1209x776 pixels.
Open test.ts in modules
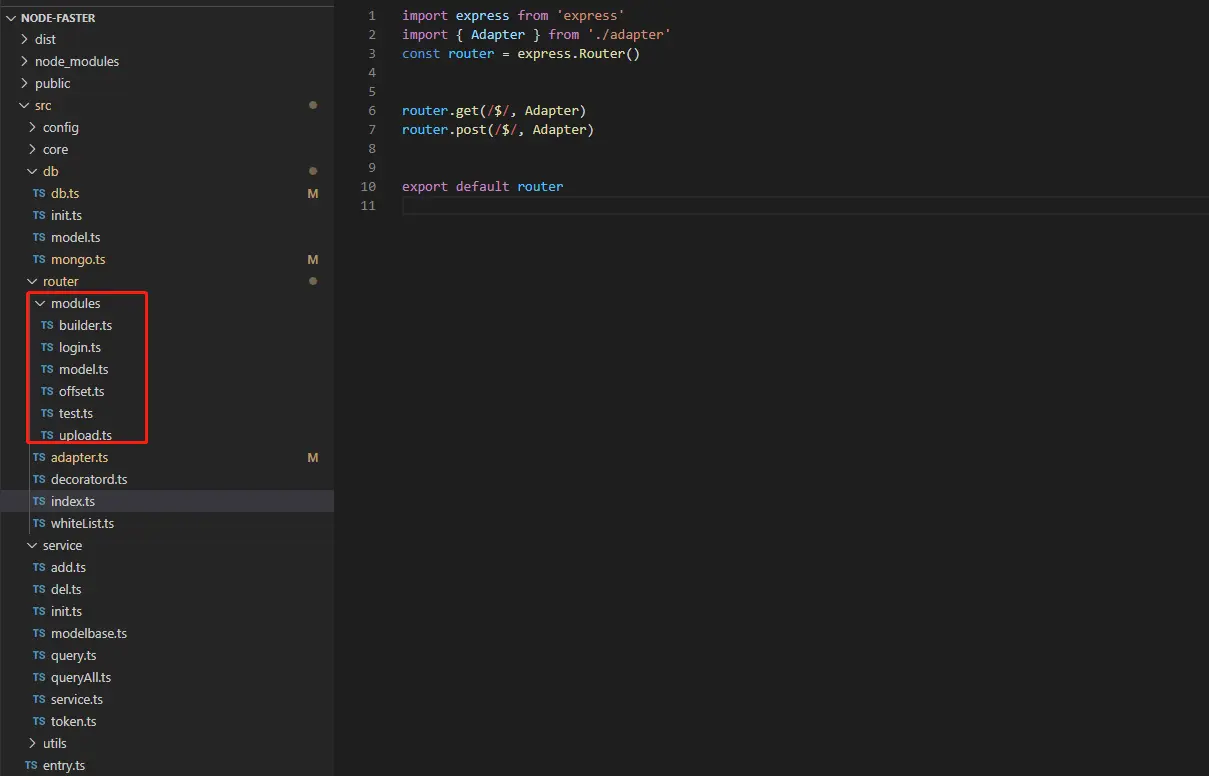(x=76, y=413)
